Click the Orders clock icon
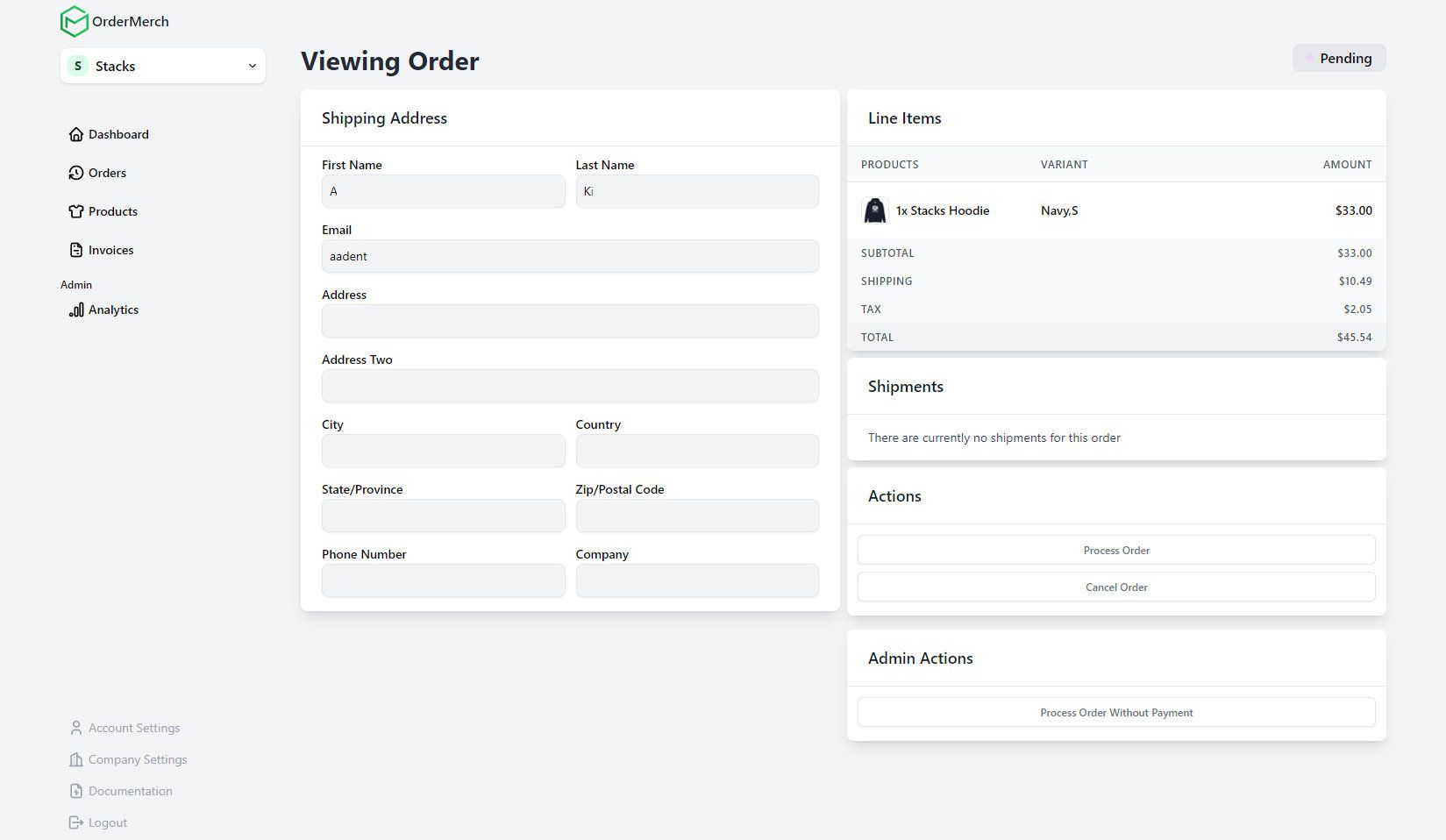Viewport: 1446px width, 840px height. (76, 173)
